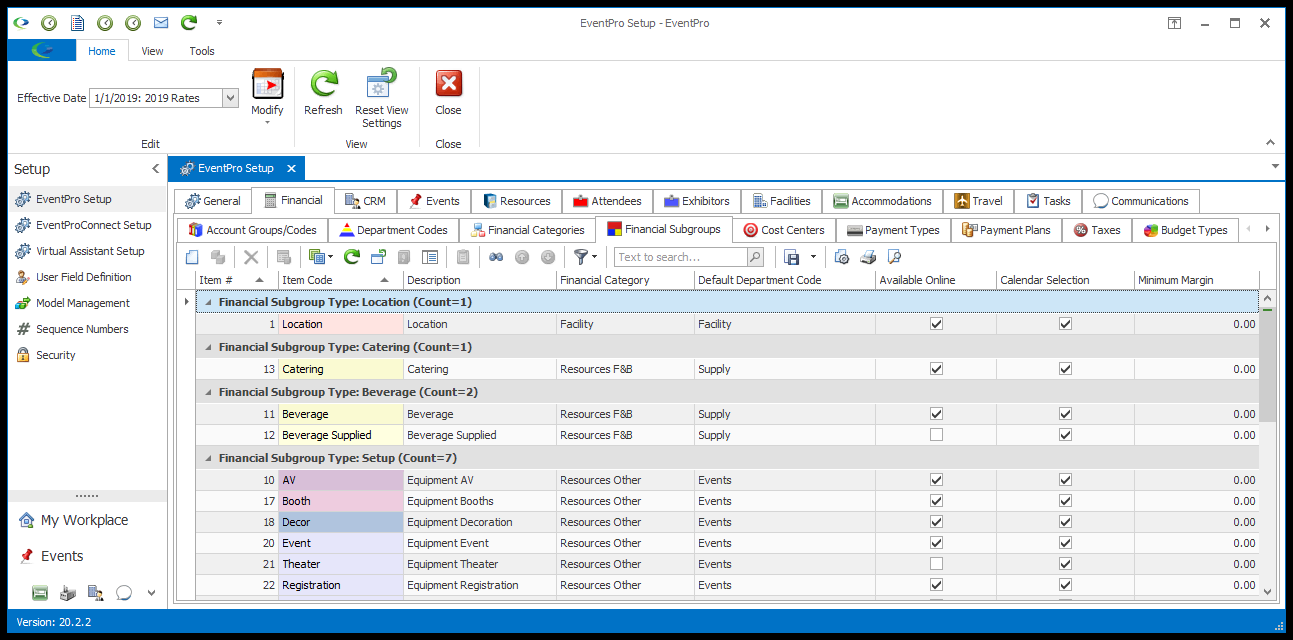The width and height of the screenshot is (1293, 640).
Task: Click the magnifier search button beside search box
Action: coord(755,257)
